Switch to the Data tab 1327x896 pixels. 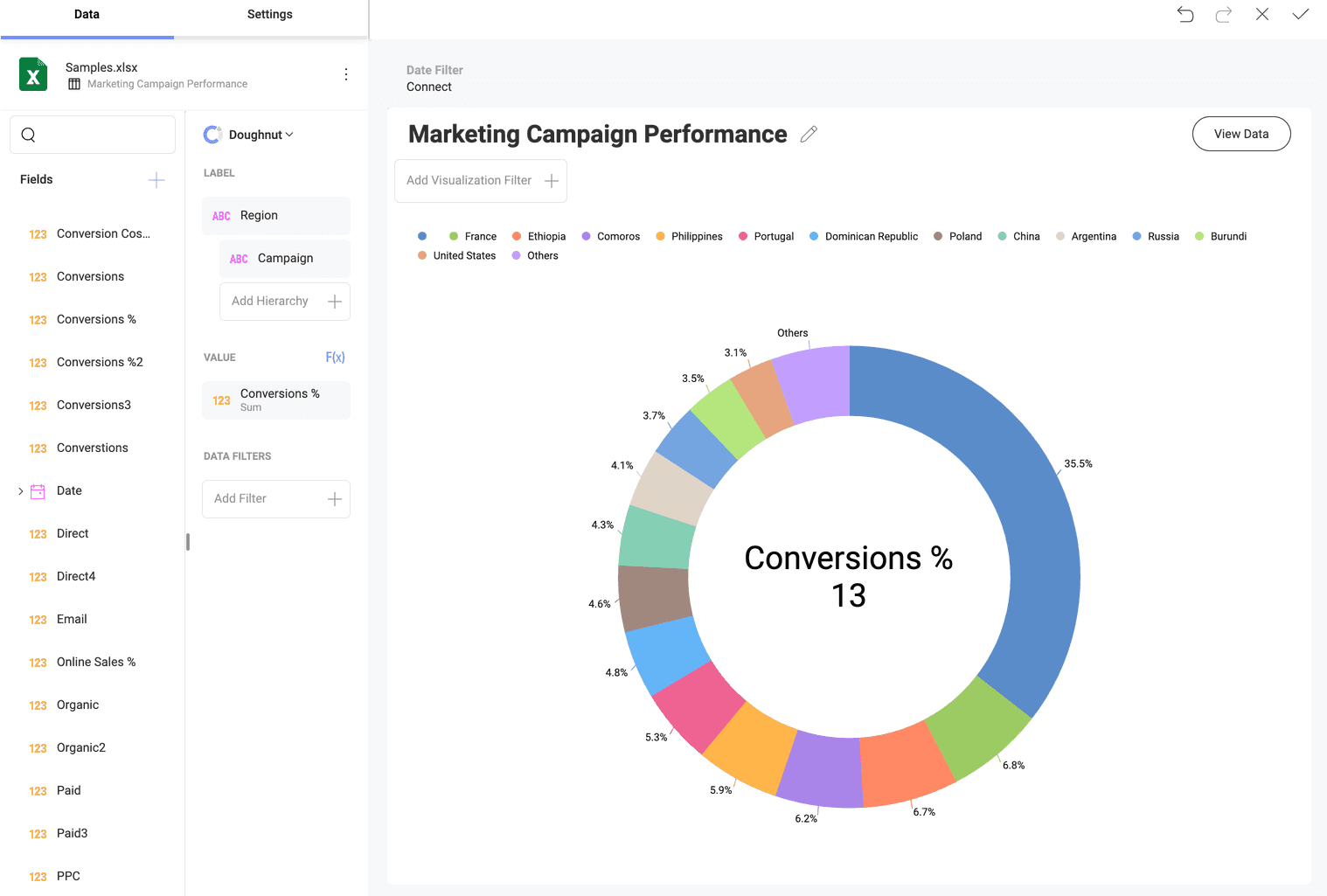tap(87, 15)
